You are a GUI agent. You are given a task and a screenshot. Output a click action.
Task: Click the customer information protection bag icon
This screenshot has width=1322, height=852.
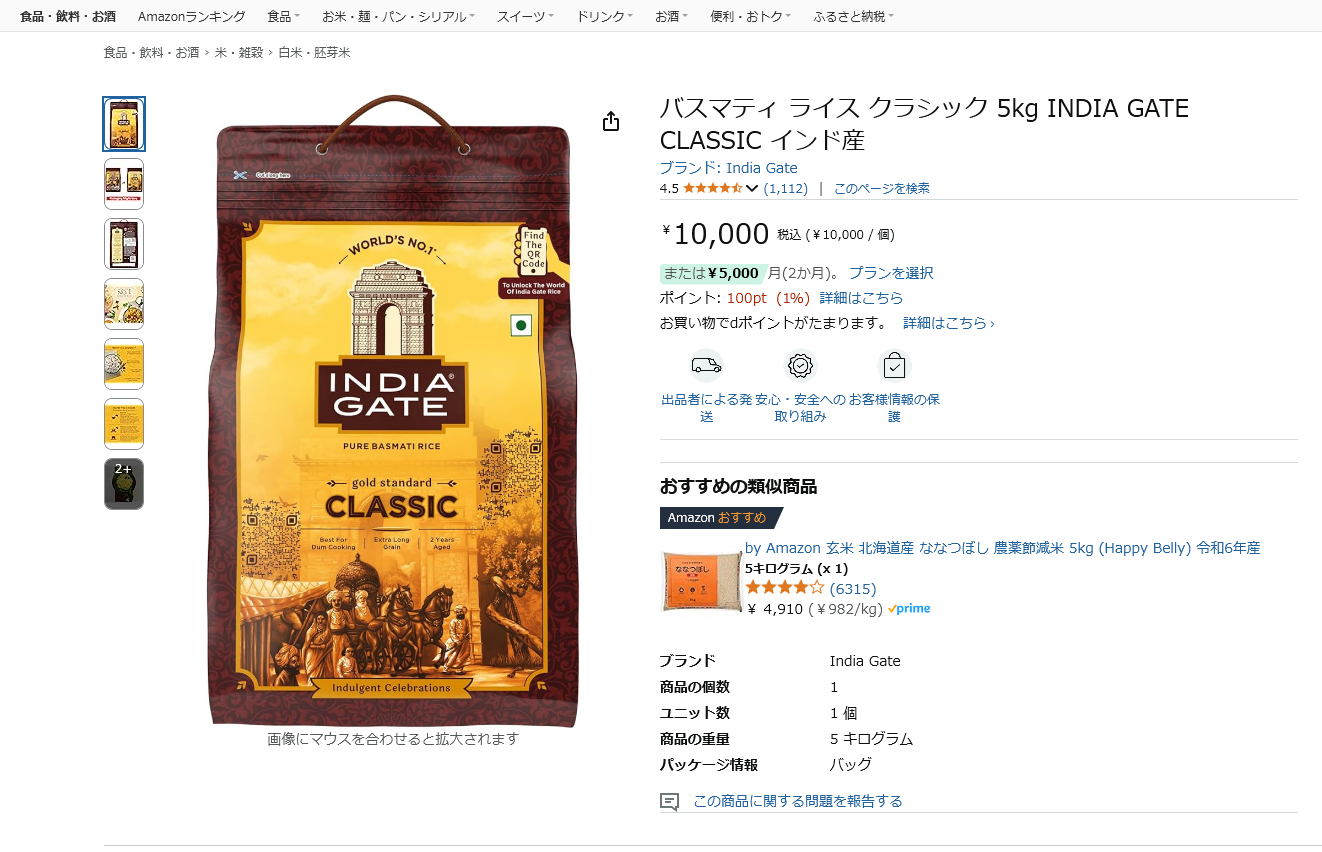pos(894,366)
